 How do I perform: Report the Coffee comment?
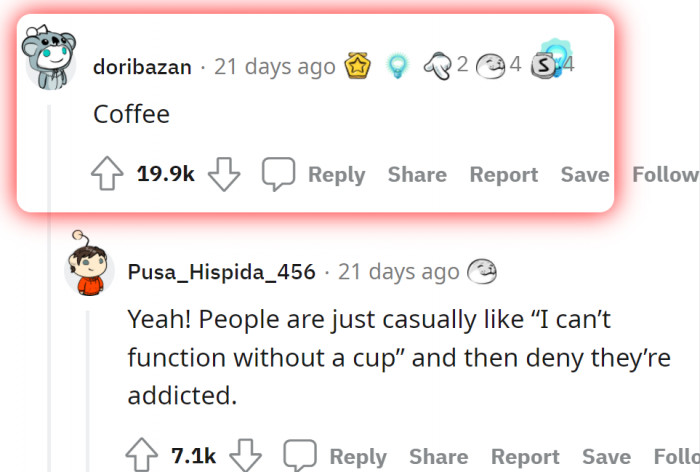pyautogui.click(x=504, y=175)
